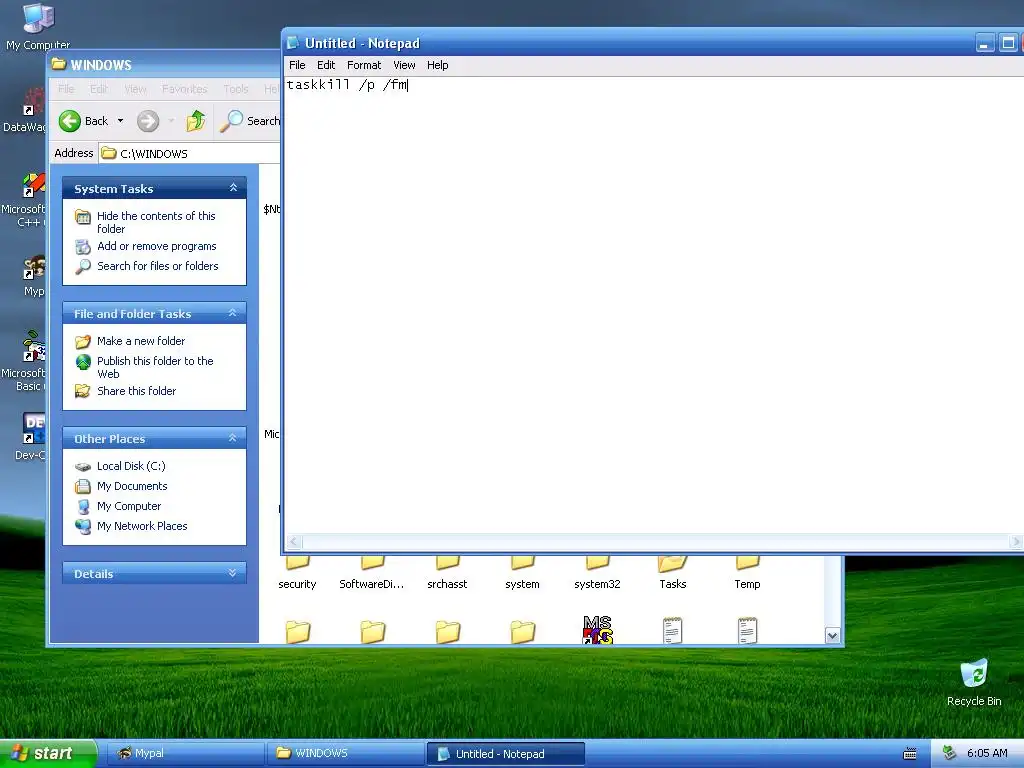
Task: Click Notepad horizontal scrollbar left arrow
Action: pyautogui.click(x=293, y=542)
